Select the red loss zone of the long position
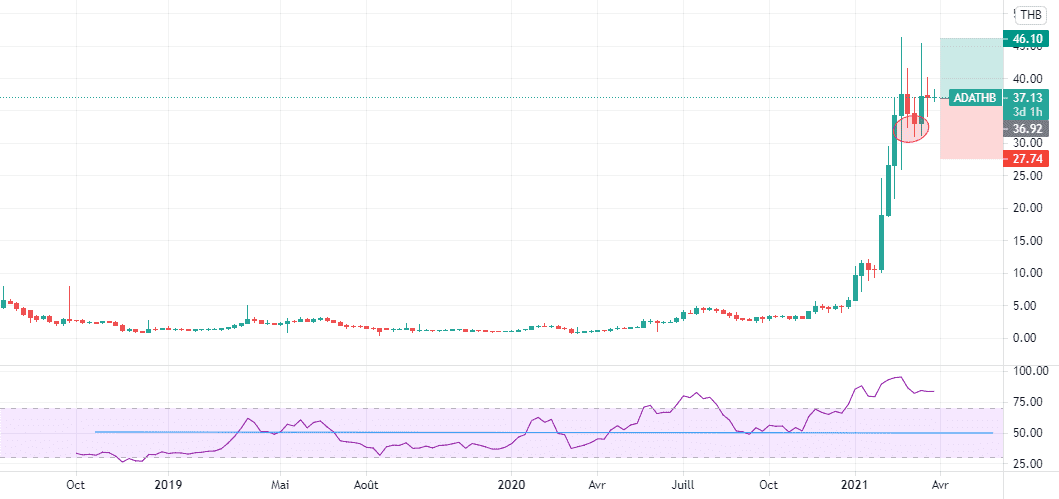Screen dimensions: 1059x499 click(x=972, y=129)
